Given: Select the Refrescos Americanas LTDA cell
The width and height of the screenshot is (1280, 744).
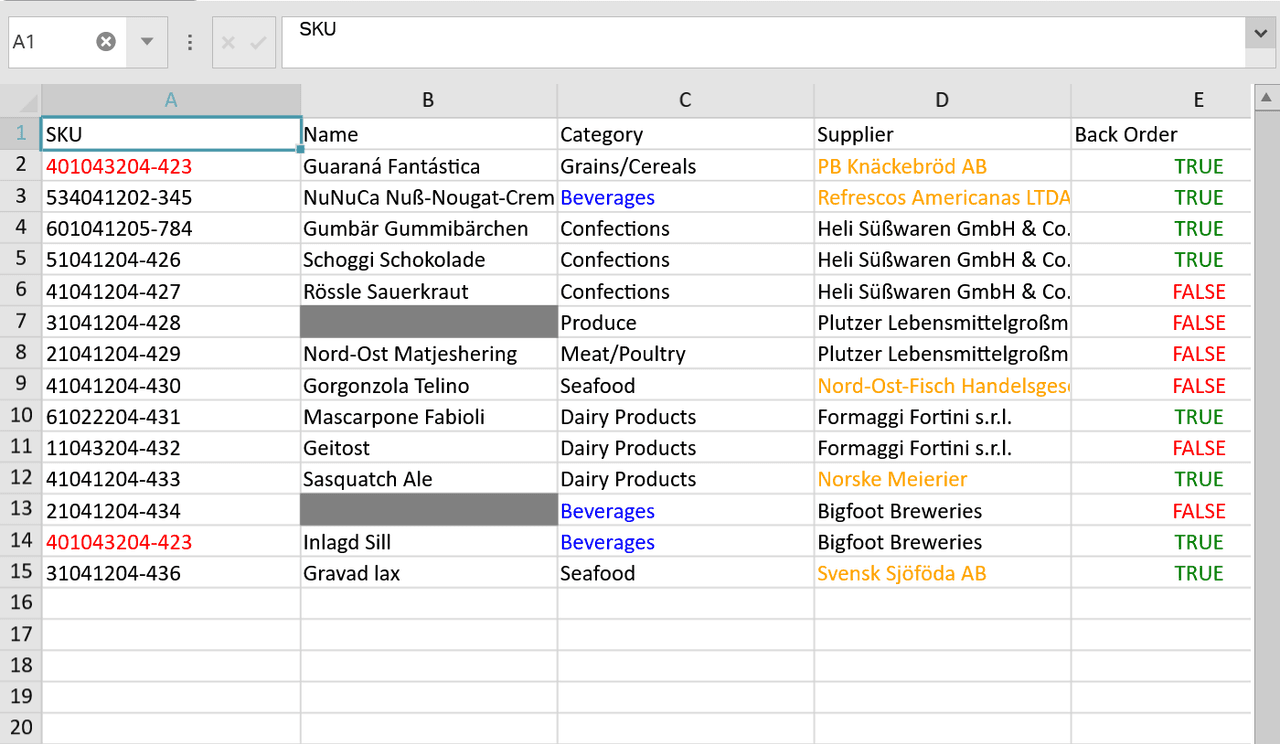Looking at the screenshot, I should pyautogui.click(x=942, y=197).
